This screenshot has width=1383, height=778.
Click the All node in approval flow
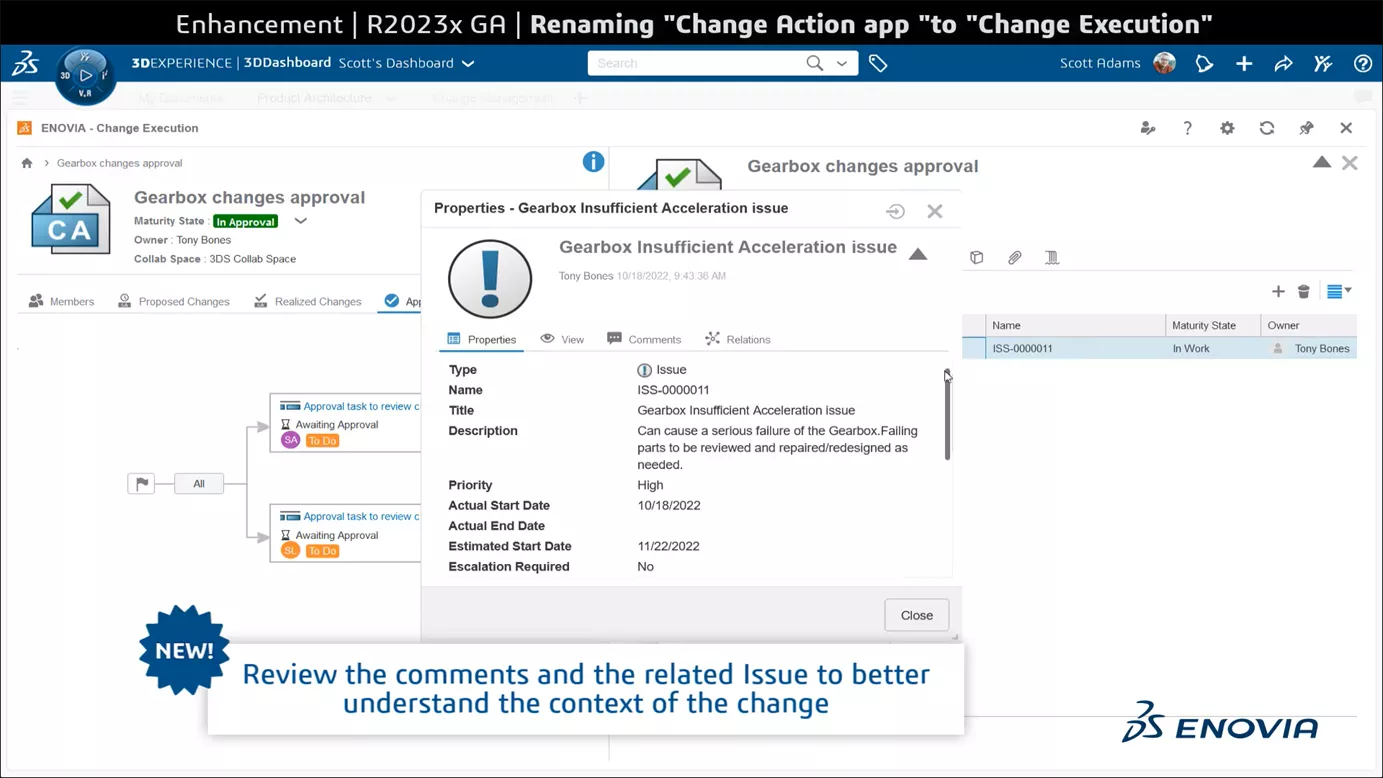click(199, 484)
